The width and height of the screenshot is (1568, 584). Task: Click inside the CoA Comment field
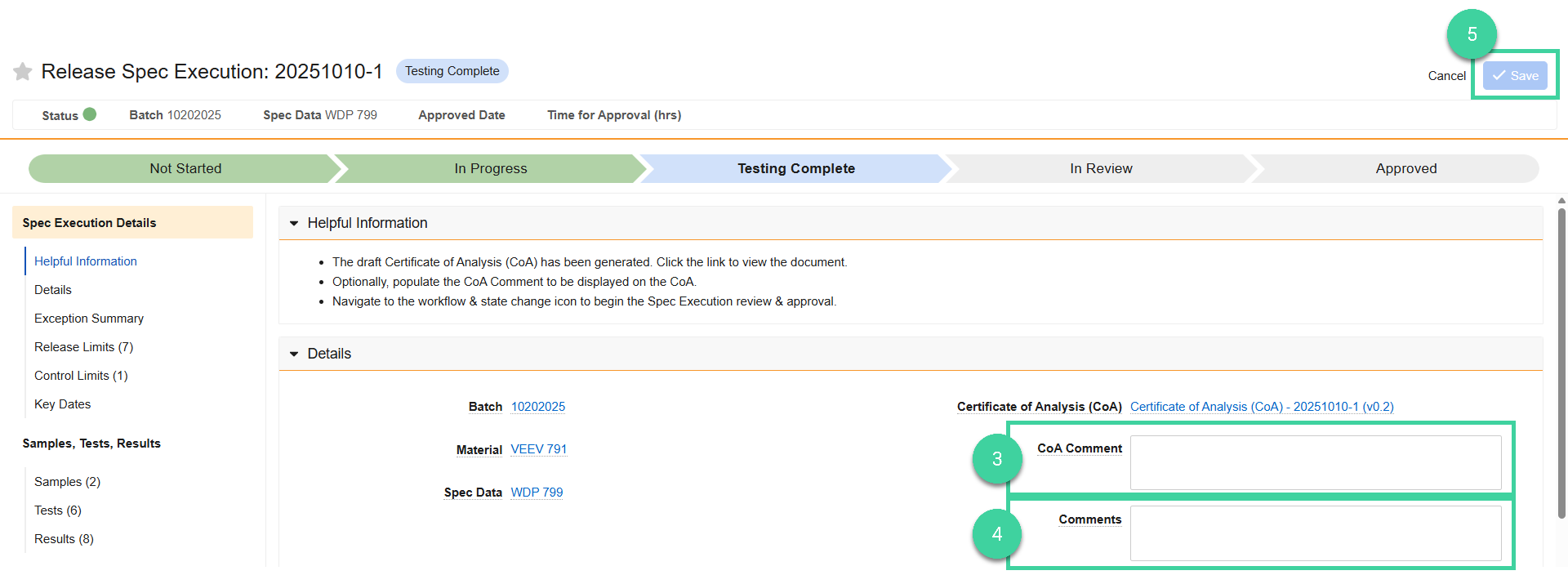tap(1315, 462)
